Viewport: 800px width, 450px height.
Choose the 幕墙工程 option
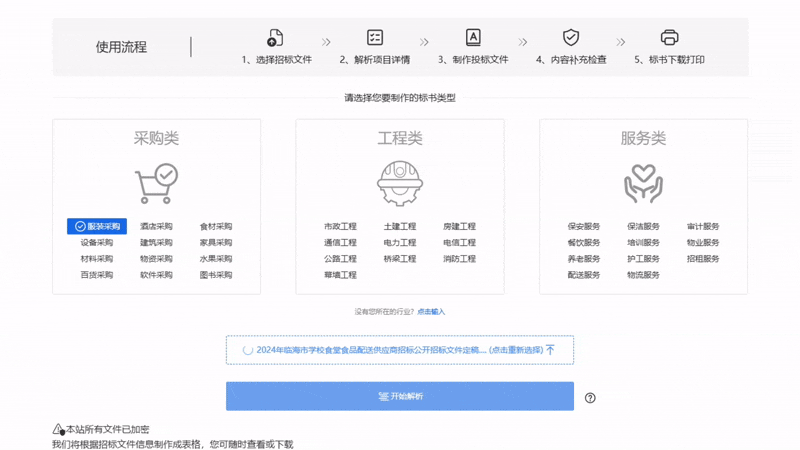tap(340, 275)
